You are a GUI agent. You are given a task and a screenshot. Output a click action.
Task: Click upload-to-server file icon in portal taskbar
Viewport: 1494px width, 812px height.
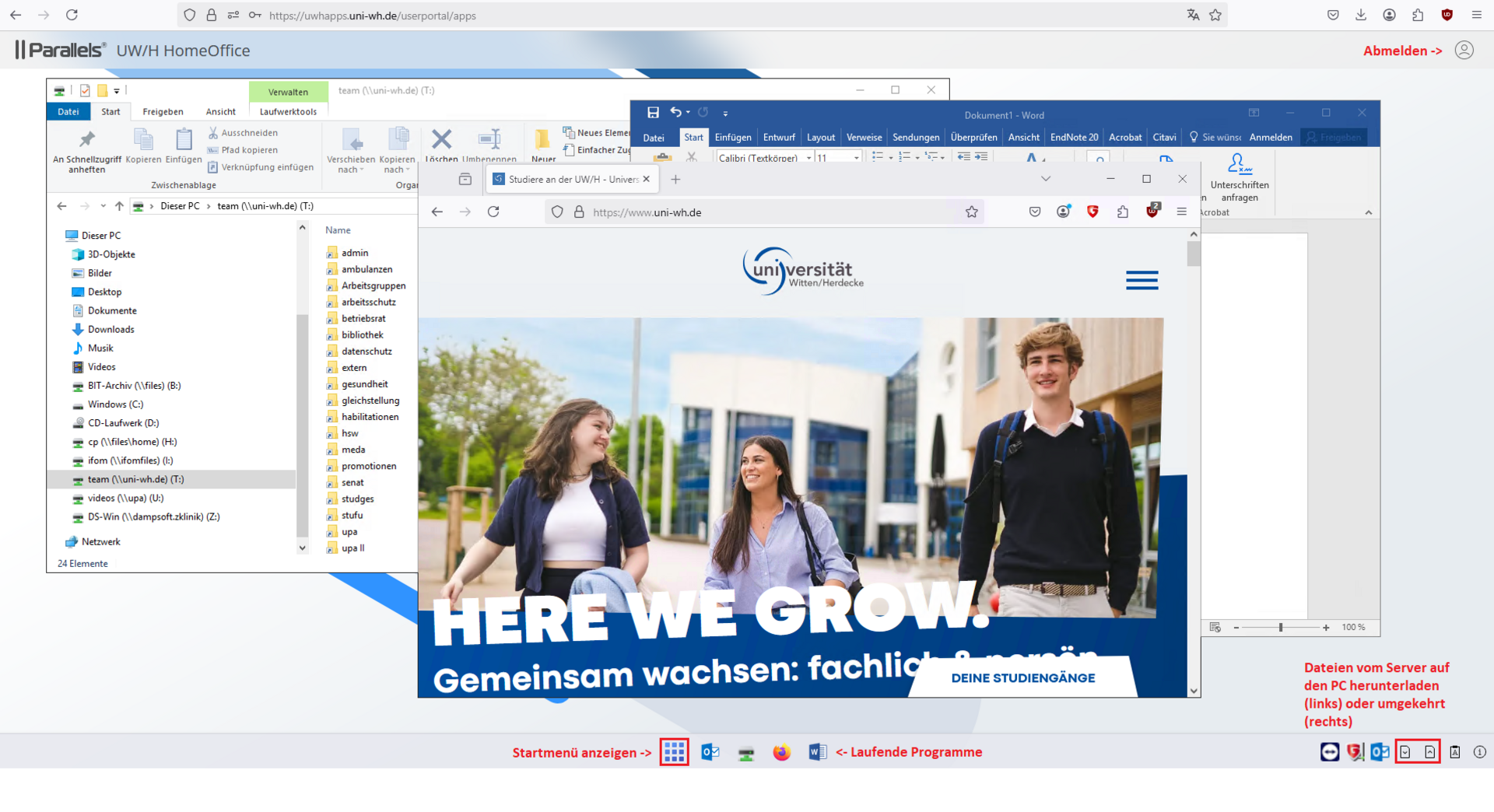1429,752
